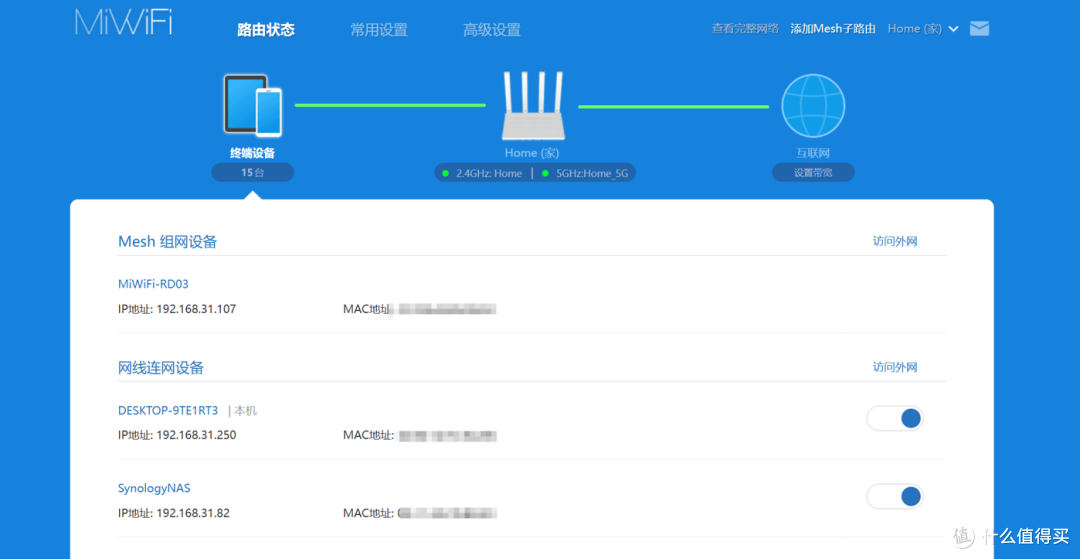Viewport: 1080px width, 559px height.
Task: Click the router icon with four antennas
Action: click(532, 106)
